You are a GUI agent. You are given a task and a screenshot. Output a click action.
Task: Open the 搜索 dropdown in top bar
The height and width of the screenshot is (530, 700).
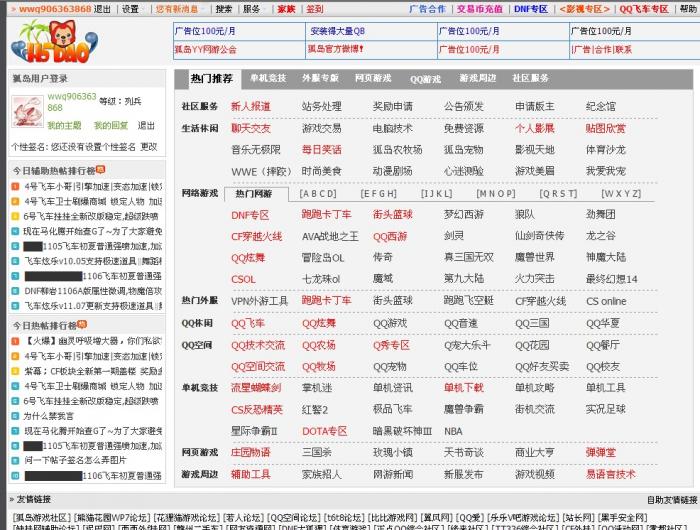[225, 9]
